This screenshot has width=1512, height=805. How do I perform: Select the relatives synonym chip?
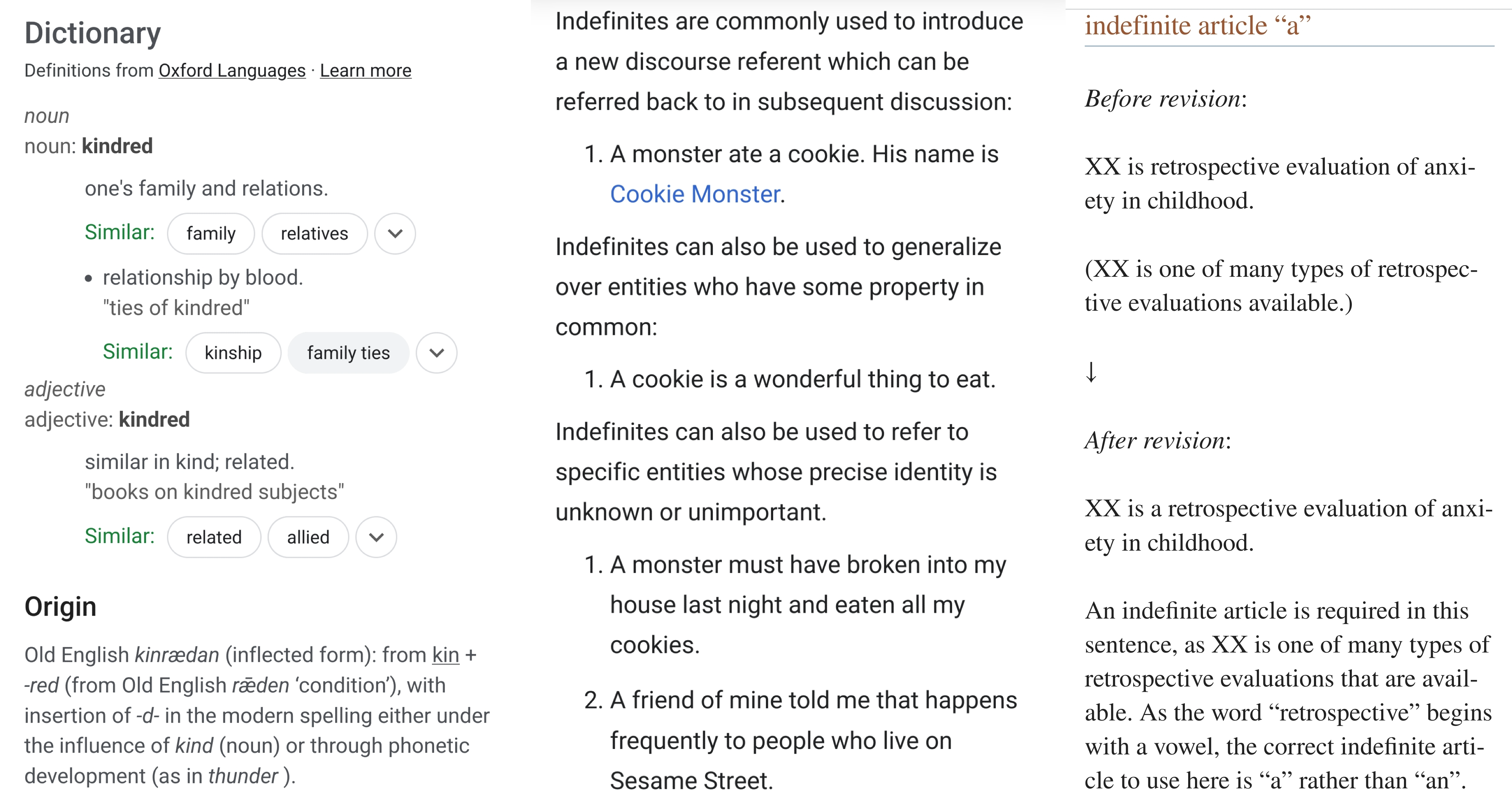click(314, 233)
